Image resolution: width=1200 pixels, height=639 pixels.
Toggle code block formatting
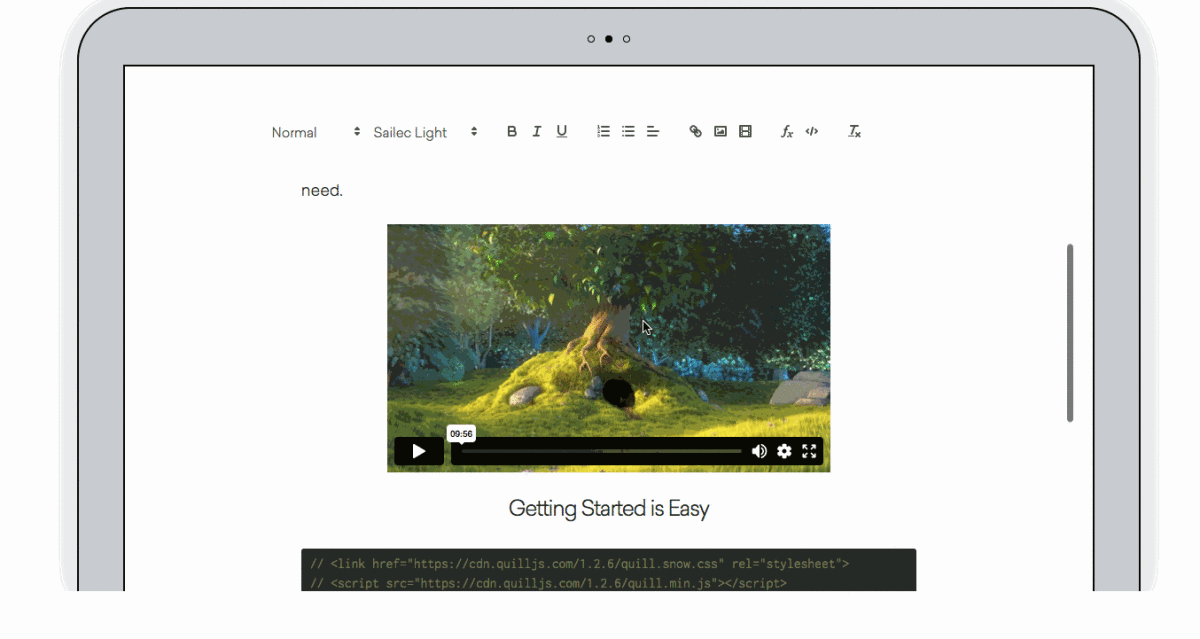[812, 132]
